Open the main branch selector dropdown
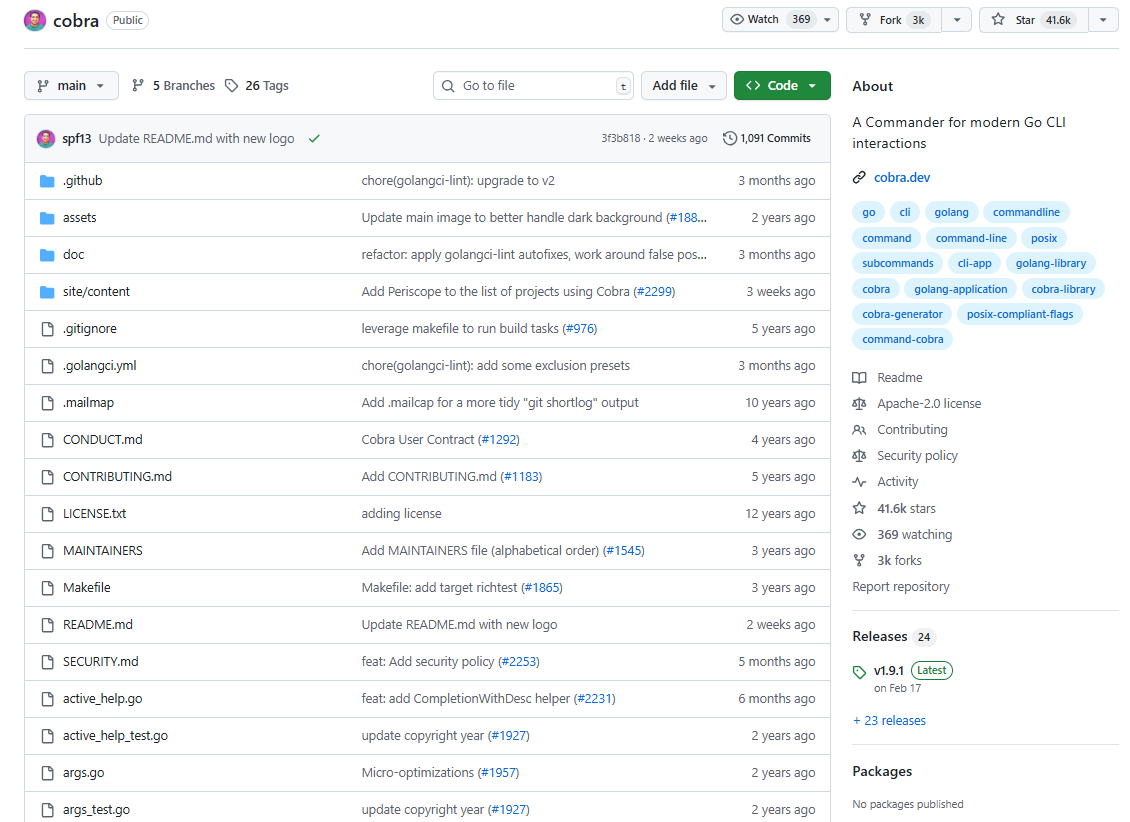 (71, 86)
